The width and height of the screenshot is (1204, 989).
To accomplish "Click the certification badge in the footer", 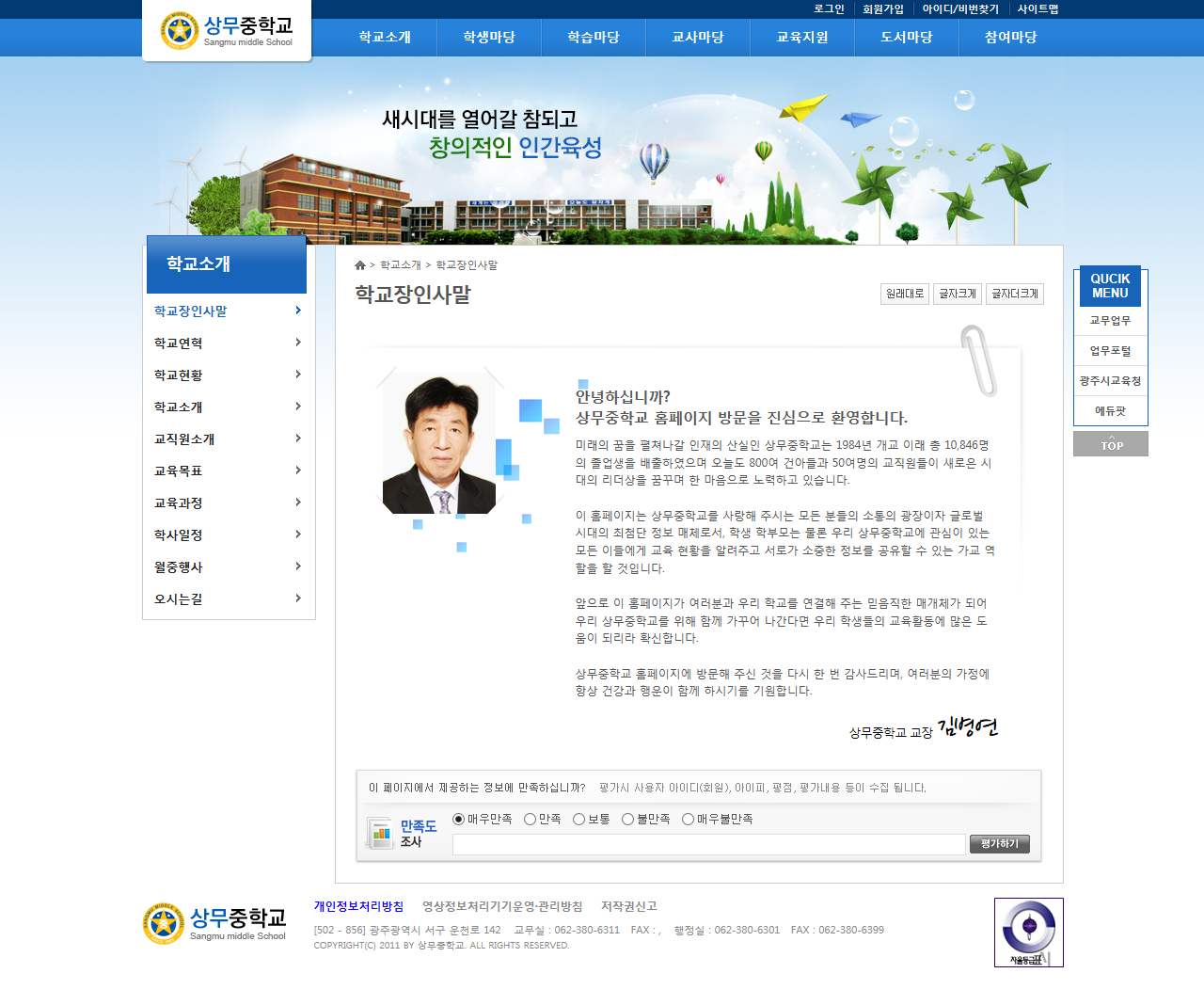I will tap(1028, 932).
